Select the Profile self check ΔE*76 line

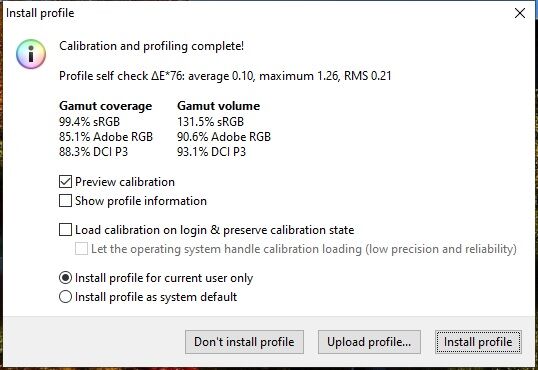point(225,76)
